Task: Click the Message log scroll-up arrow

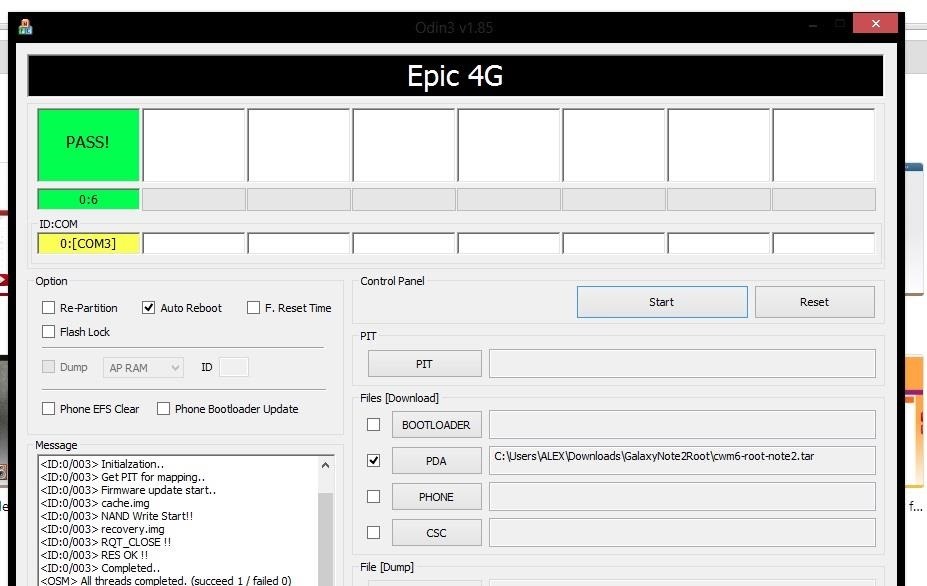Action: [x=325, y=465]
